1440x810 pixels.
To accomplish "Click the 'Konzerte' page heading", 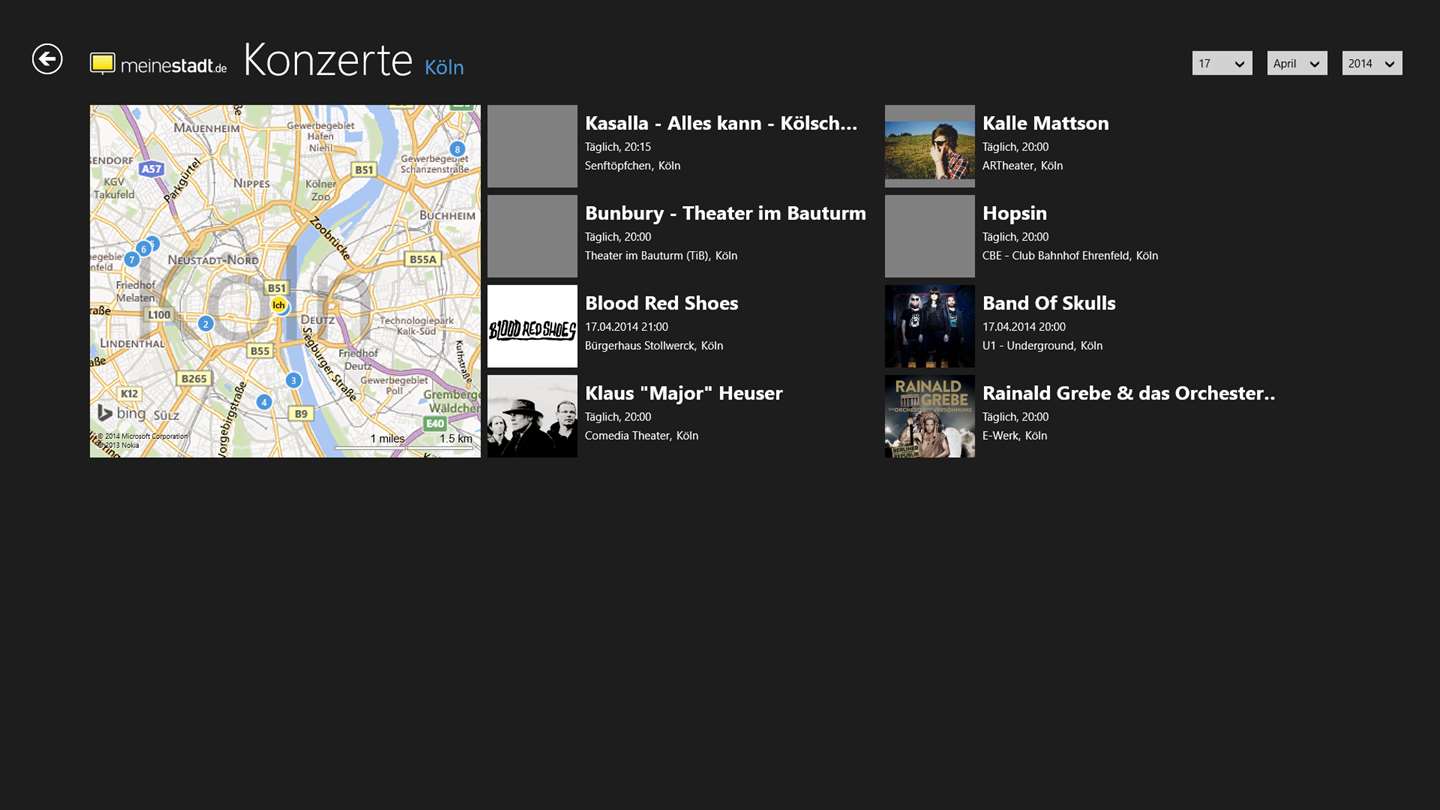I will pyautogui.click(x=327, y=60).
